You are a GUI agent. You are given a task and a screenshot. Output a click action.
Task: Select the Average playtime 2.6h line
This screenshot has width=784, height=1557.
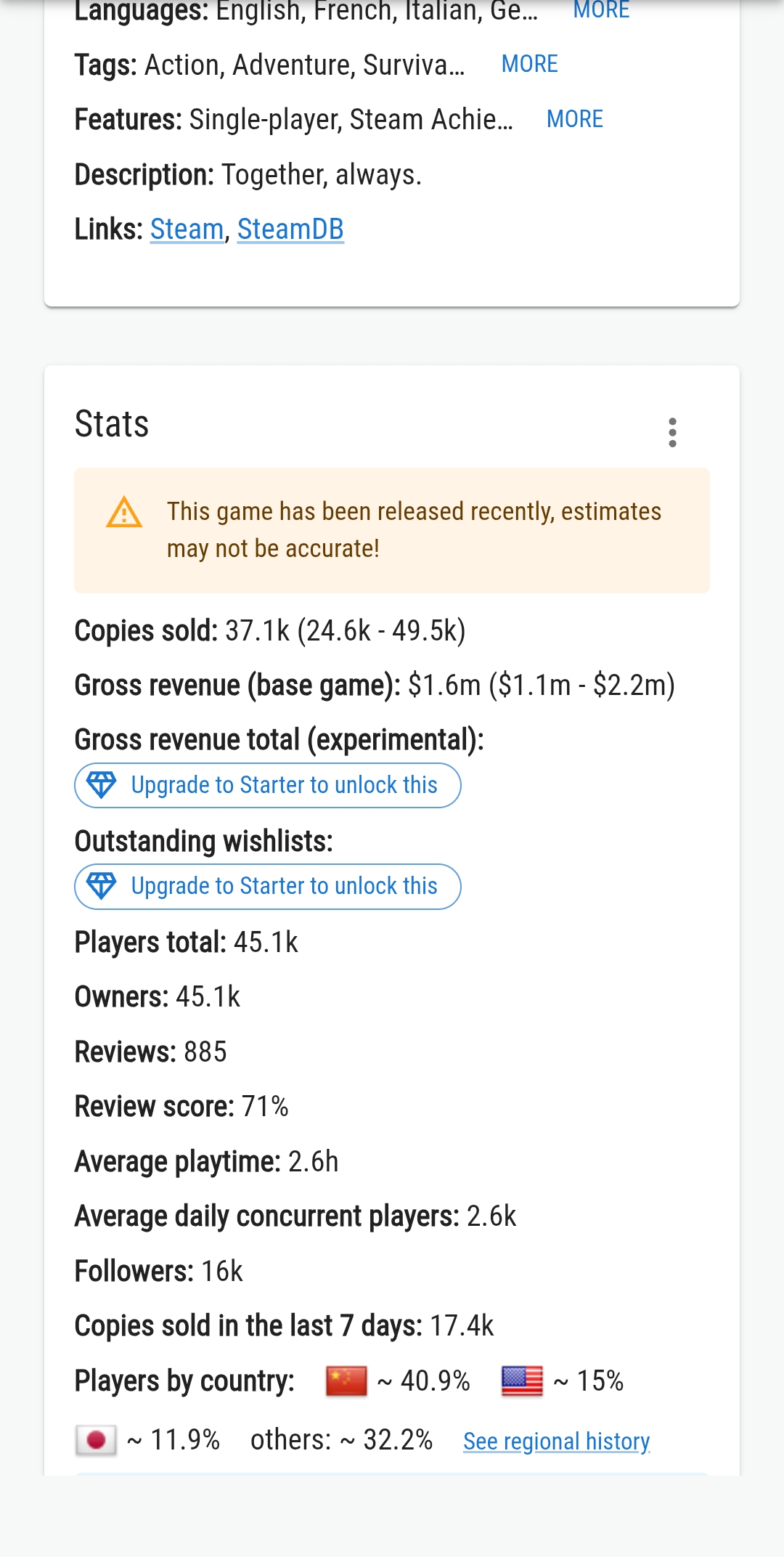coord(207,1161)
